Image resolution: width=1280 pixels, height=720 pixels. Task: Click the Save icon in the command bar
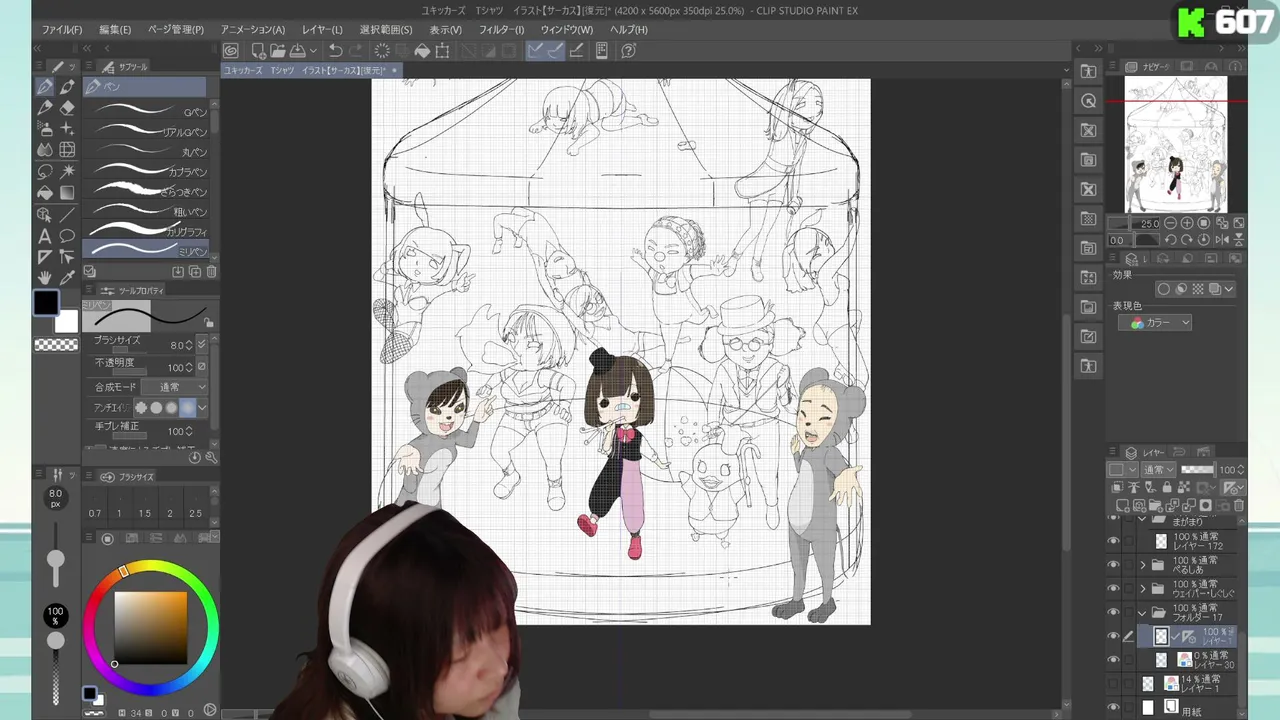[x=297, y=51]
